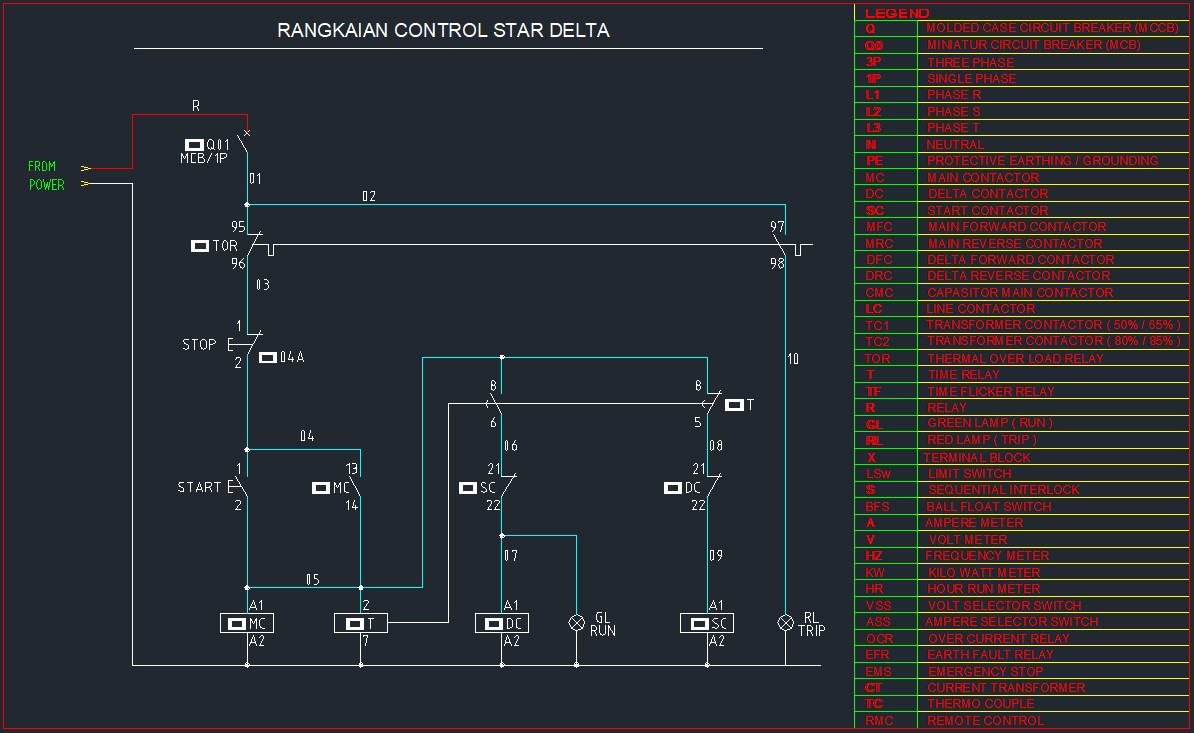Click the drawing title RANGKAIAN CONTROL STAR DELTA
1194x733 pixels.
point(443,30)
